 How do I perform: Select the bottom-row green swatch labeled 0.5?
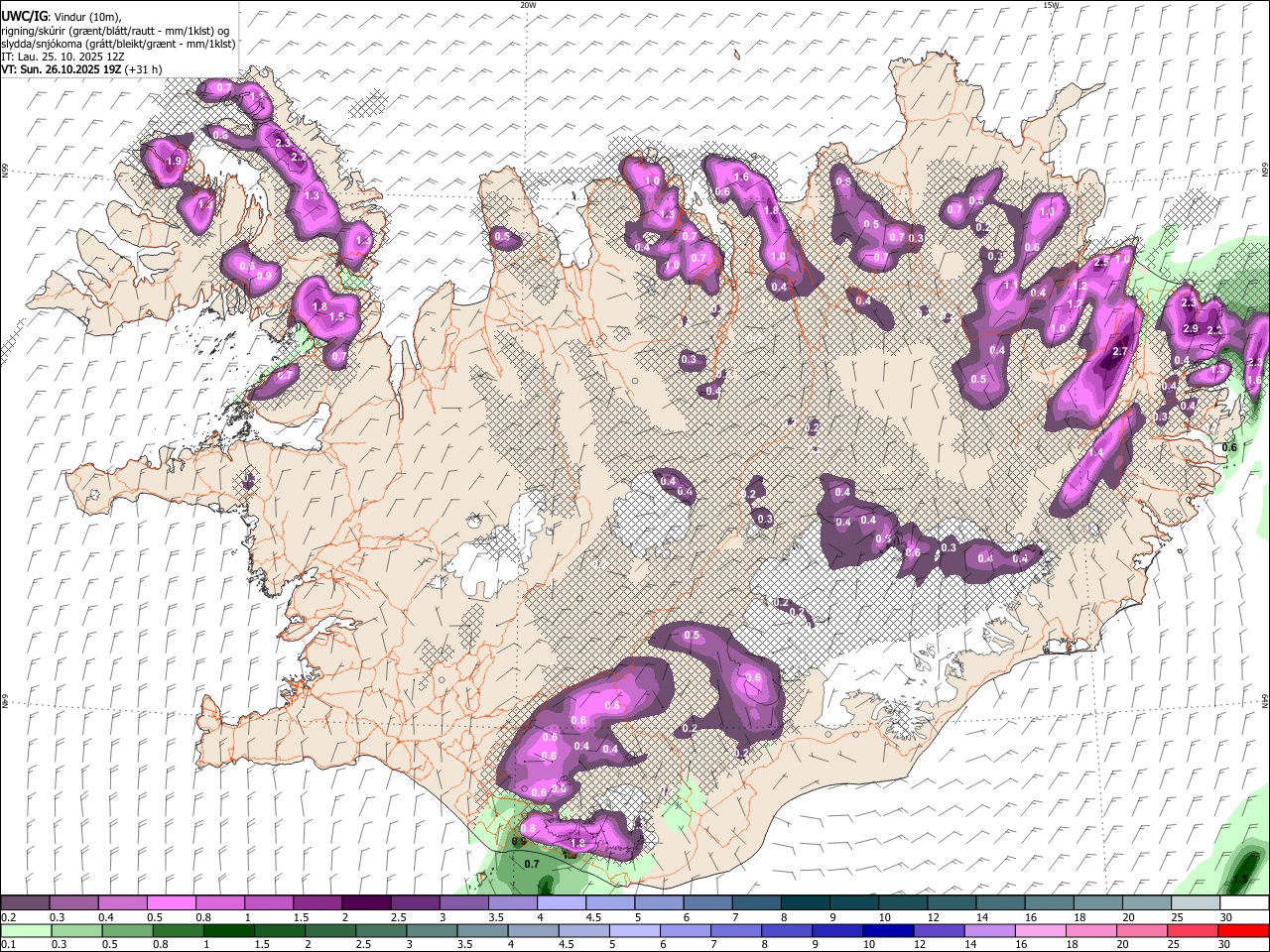[126, 930]
